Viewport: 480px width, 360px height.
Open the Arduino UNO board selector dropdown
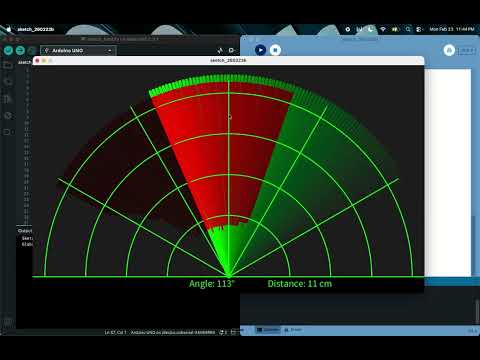(x=78, y=50)
